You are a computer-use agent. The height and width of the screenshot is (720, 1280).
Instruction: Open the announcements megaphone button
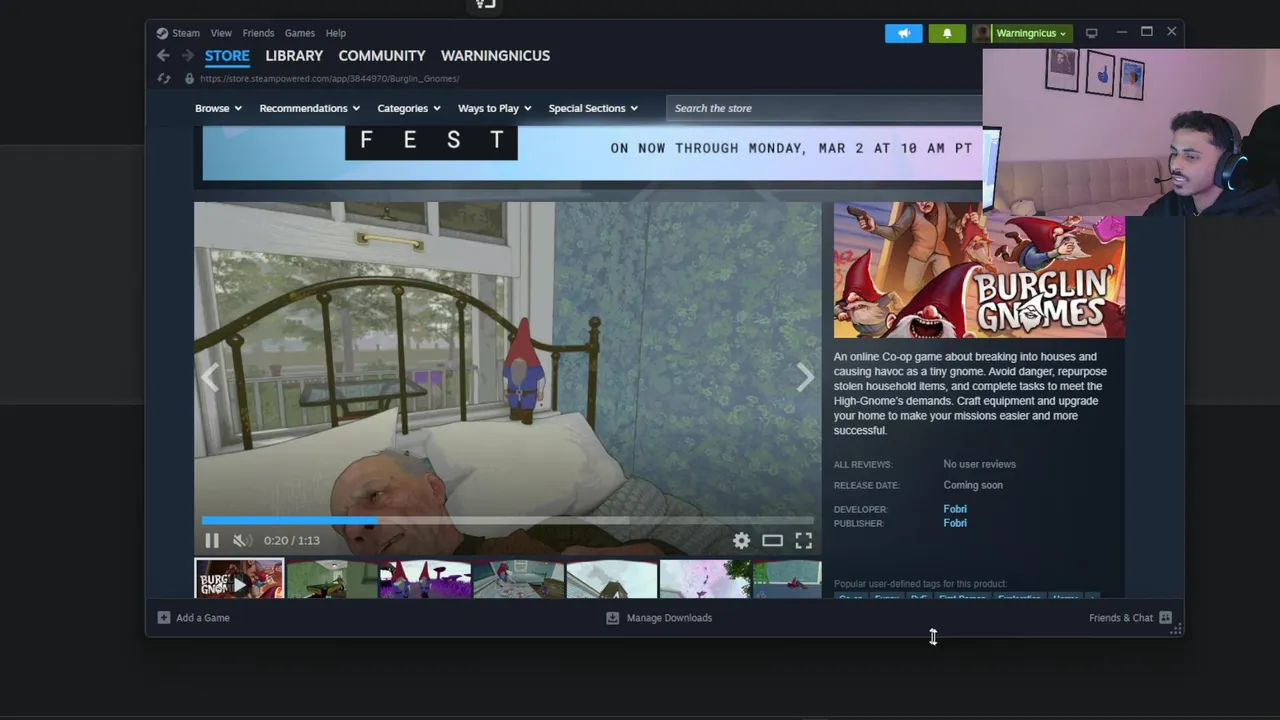pos(904,33)
